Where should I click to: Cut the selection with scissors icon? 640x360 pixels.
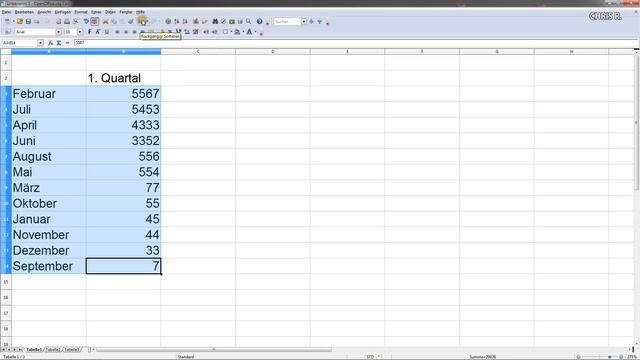pyautogui.click(x=106, y=21)
